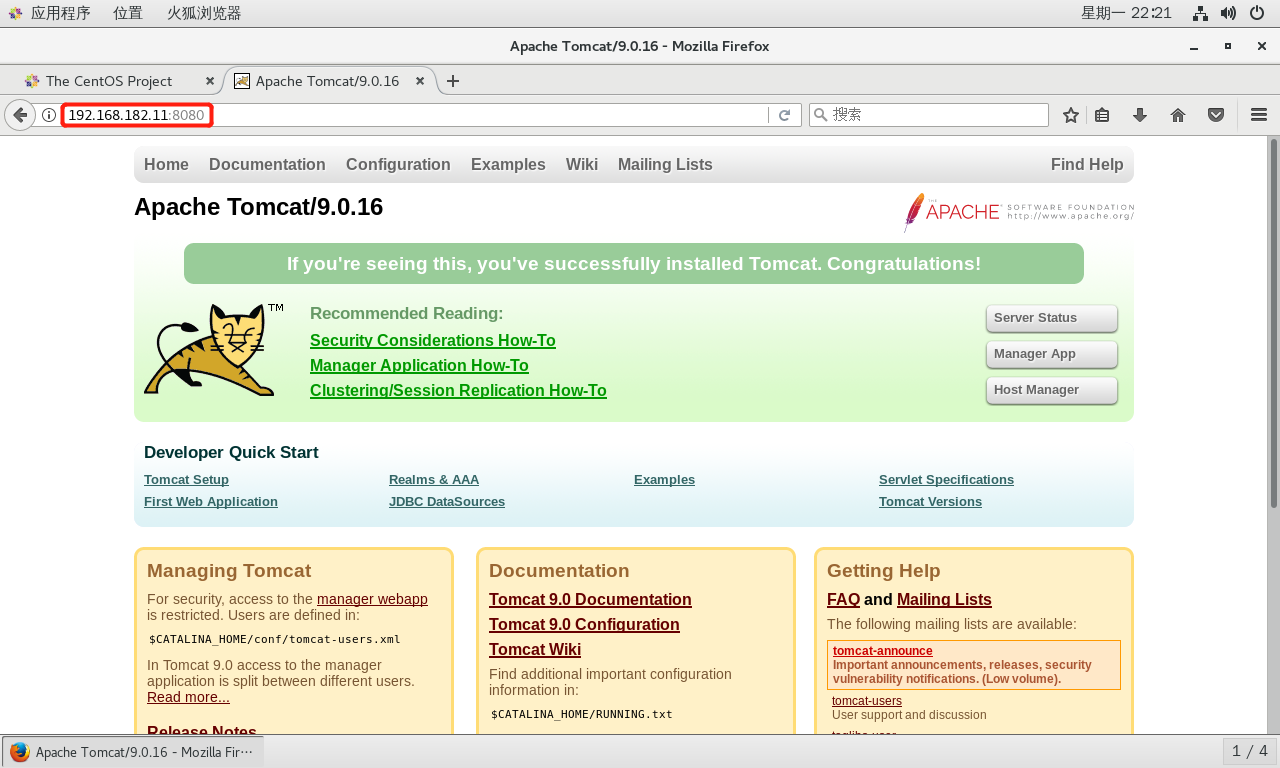Open Tomcat Versions link
This screenshot has width=1280, height=768.
click(930, 502)
